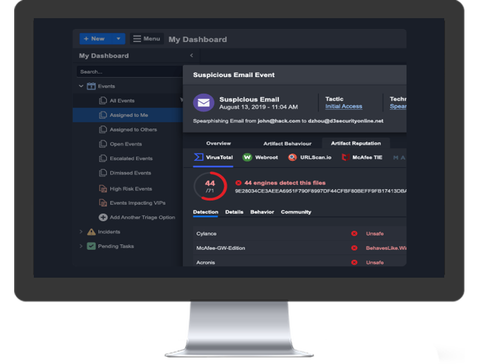View McAfee TIE reputation results
This screenshot has width=480, height=364.
362,157
